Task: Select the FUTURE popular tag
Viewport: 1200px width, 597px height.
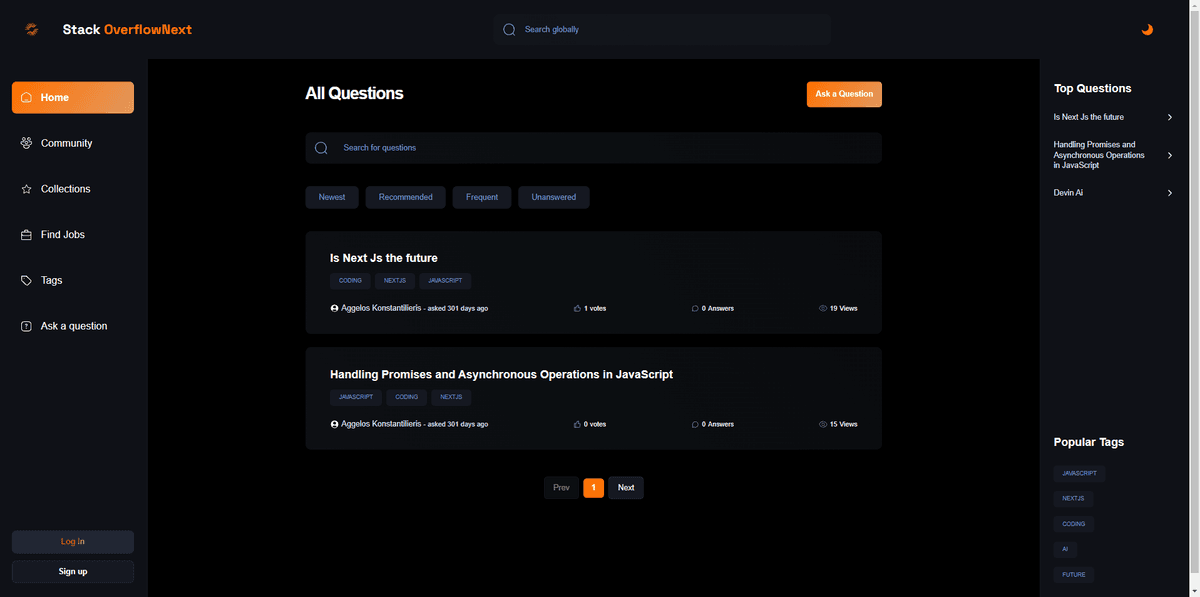Action: point(1073,575)
